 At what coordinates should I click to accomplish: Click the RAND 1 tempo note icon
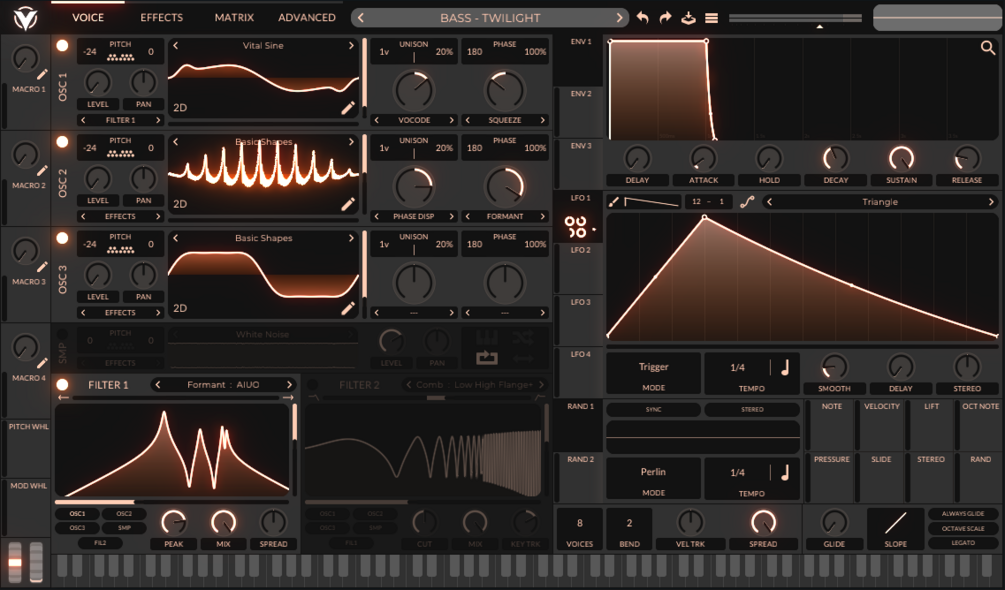pos(785,473)
